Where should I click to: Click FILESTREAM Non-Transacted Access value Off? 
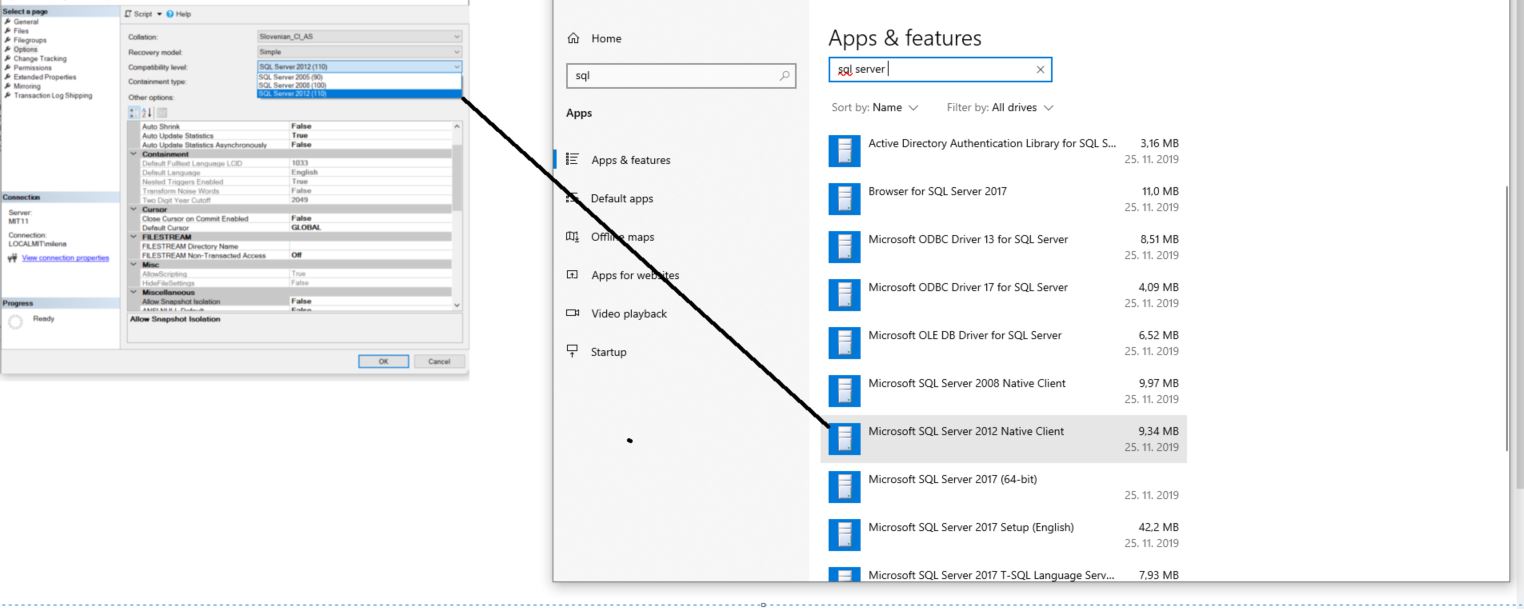pyautogui.click(x=297, y=255)
